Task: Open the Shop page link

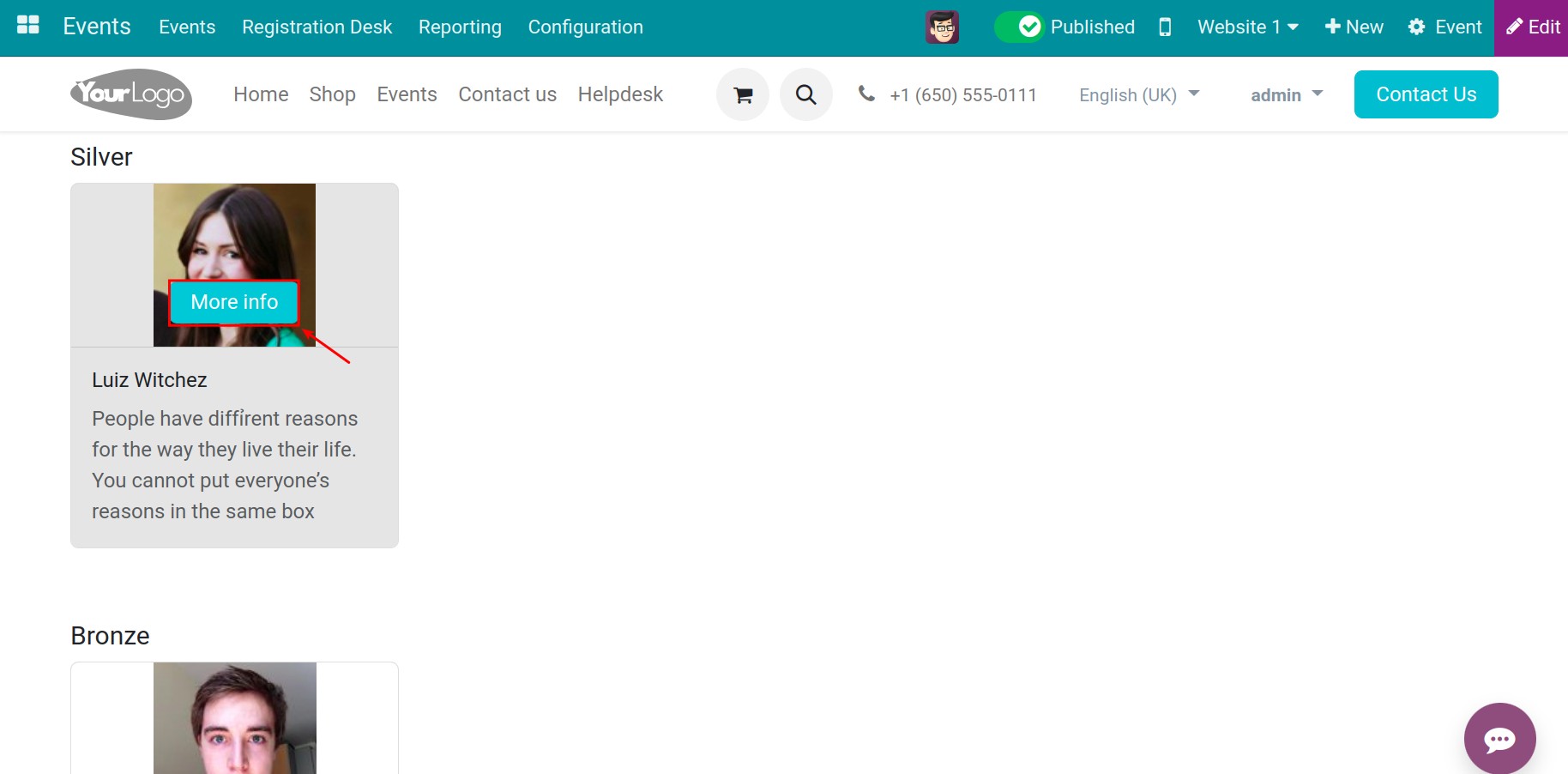Action: click(332, 94)
